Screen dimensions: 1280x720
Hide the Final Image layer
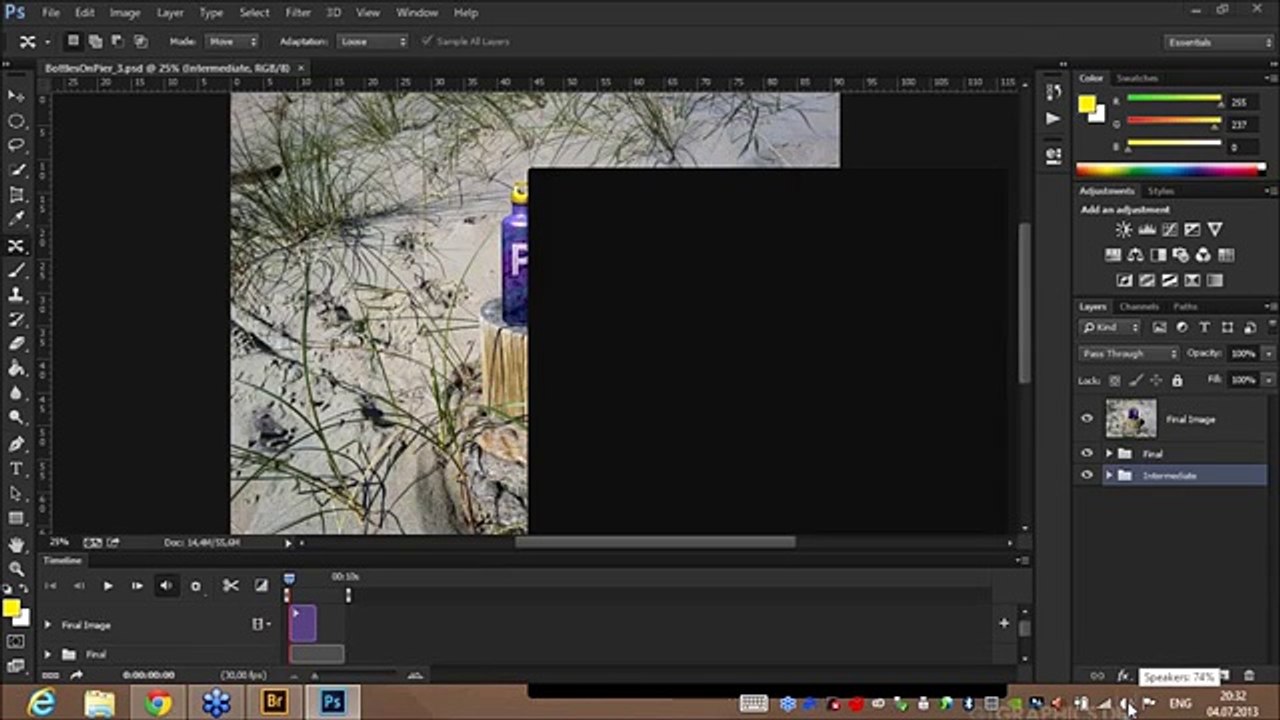(1087, 419)
